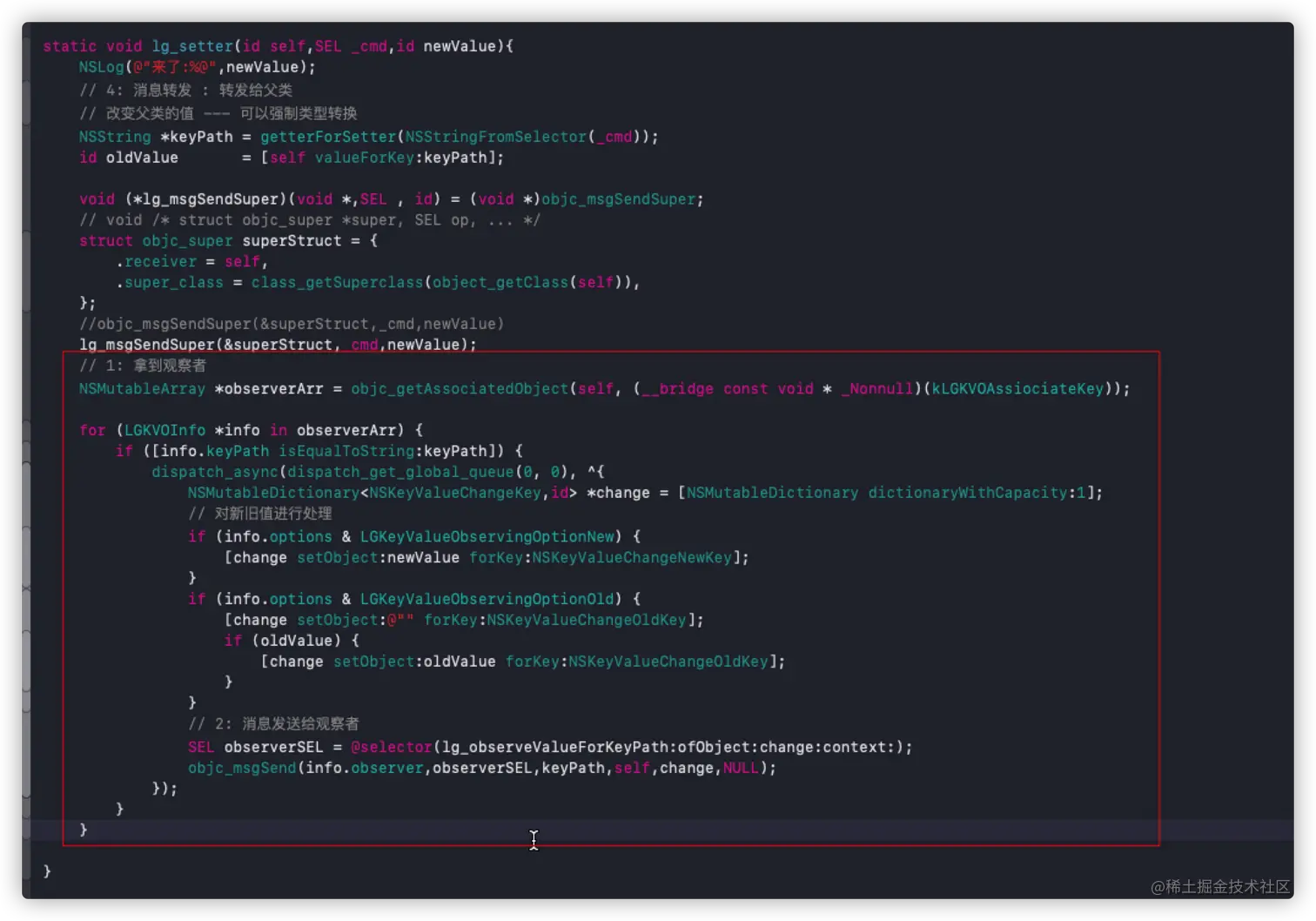Click the NULL argument in objc_msgSend

click(x=741, y=768)
